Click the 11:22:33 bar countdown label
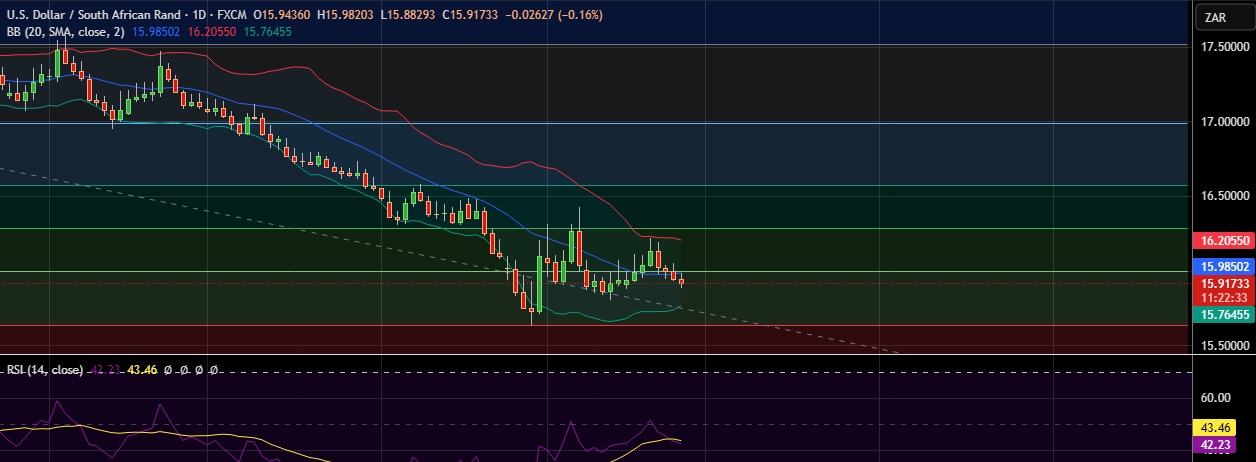Screen dimensions: 1256x462 [1222, 298]
